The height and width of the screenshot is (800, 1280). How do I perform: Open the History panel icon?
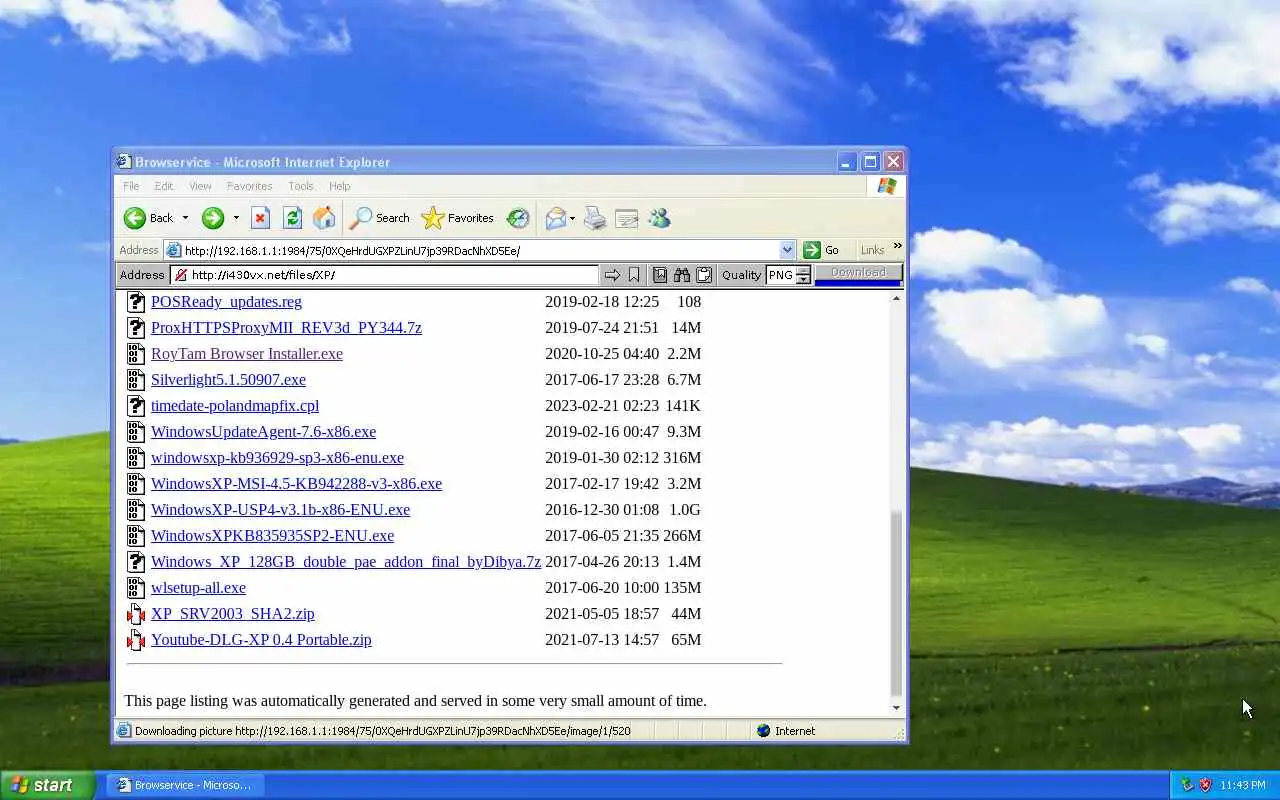tap(518, 218)
